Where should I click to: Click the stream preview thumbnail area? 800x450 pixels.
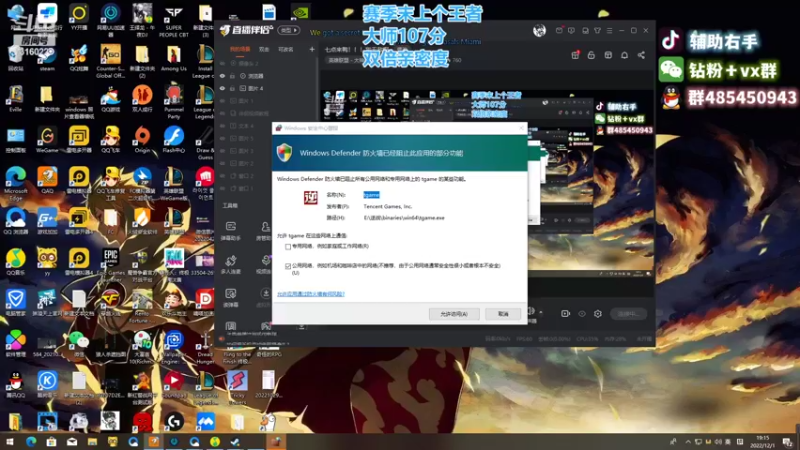click(x=488, y=184)
